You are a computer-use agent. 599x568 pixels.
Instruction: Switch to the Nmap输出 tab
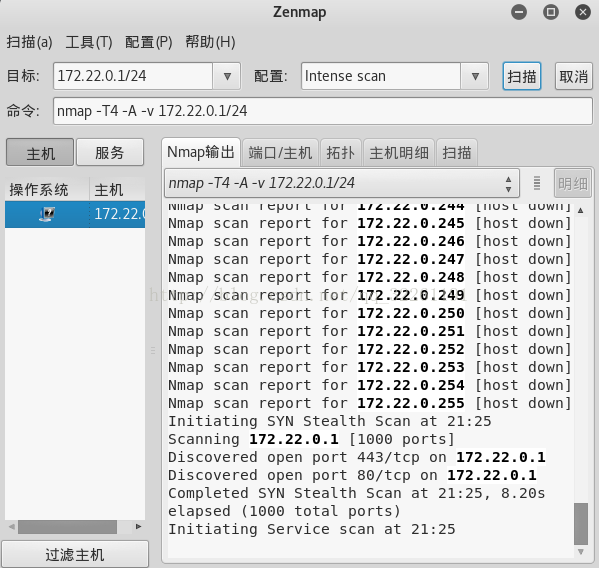pyautogui.click(x=201, y=152)
